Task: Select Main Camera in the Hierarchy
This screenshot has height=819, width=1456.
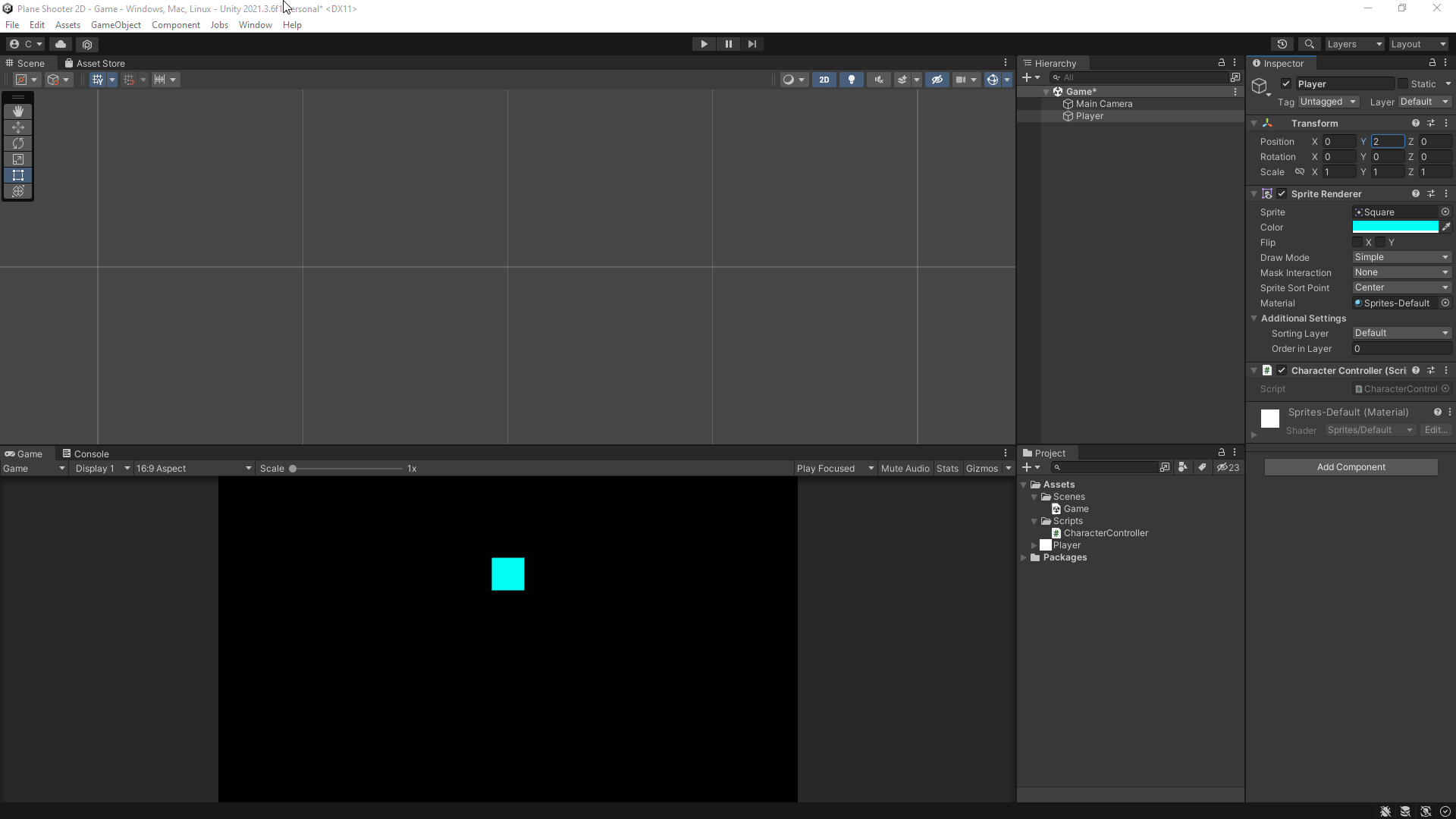Action: [1105, 104]
